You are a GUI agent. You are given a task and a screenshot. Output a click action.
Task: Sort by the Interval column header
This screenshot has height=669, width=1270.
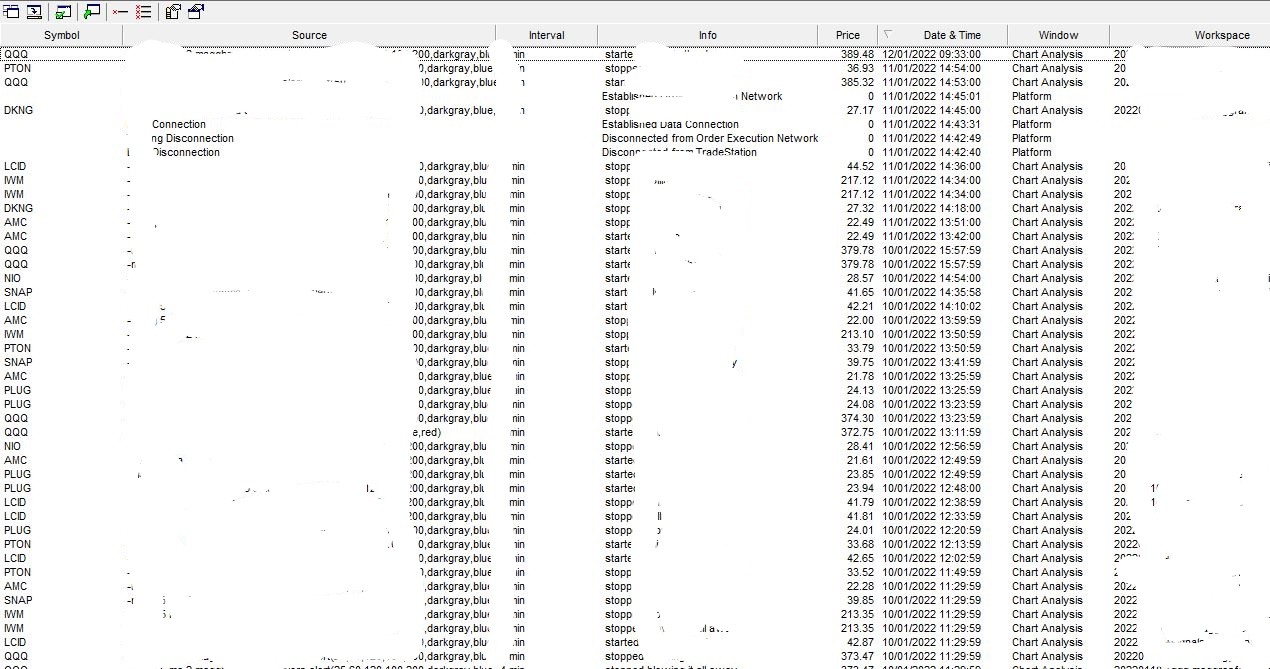pos(546,35)
